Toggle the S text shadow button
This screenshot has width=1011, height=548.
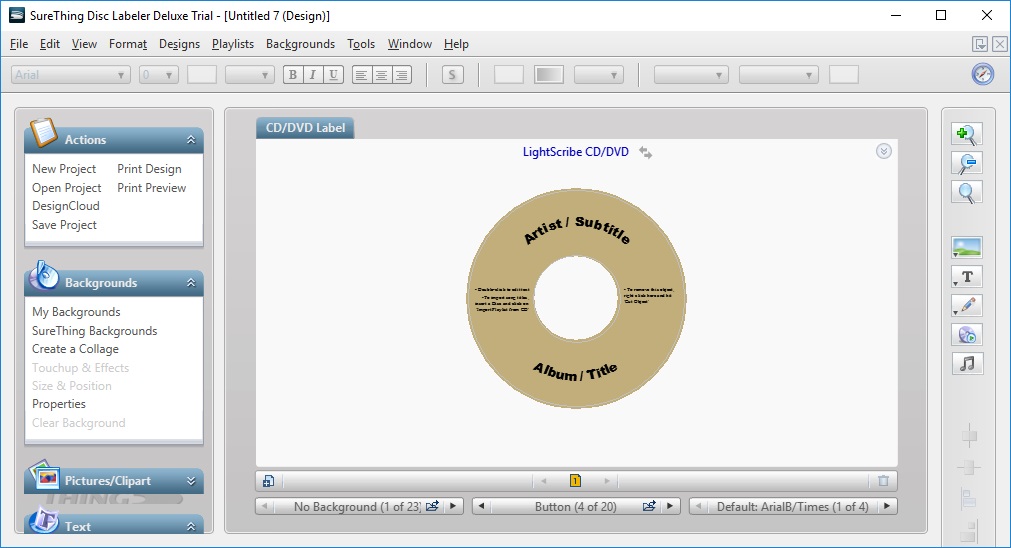point(453,75)
